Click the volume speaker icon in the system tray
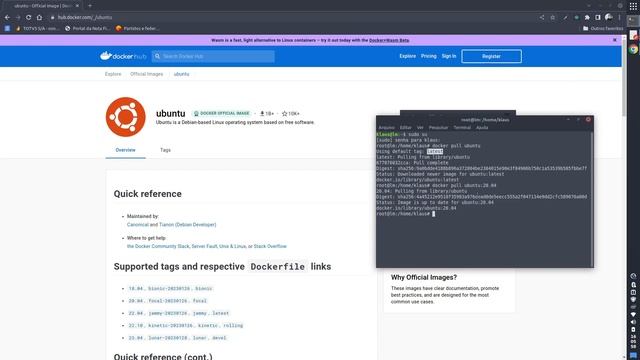 [x=633, y=322]
